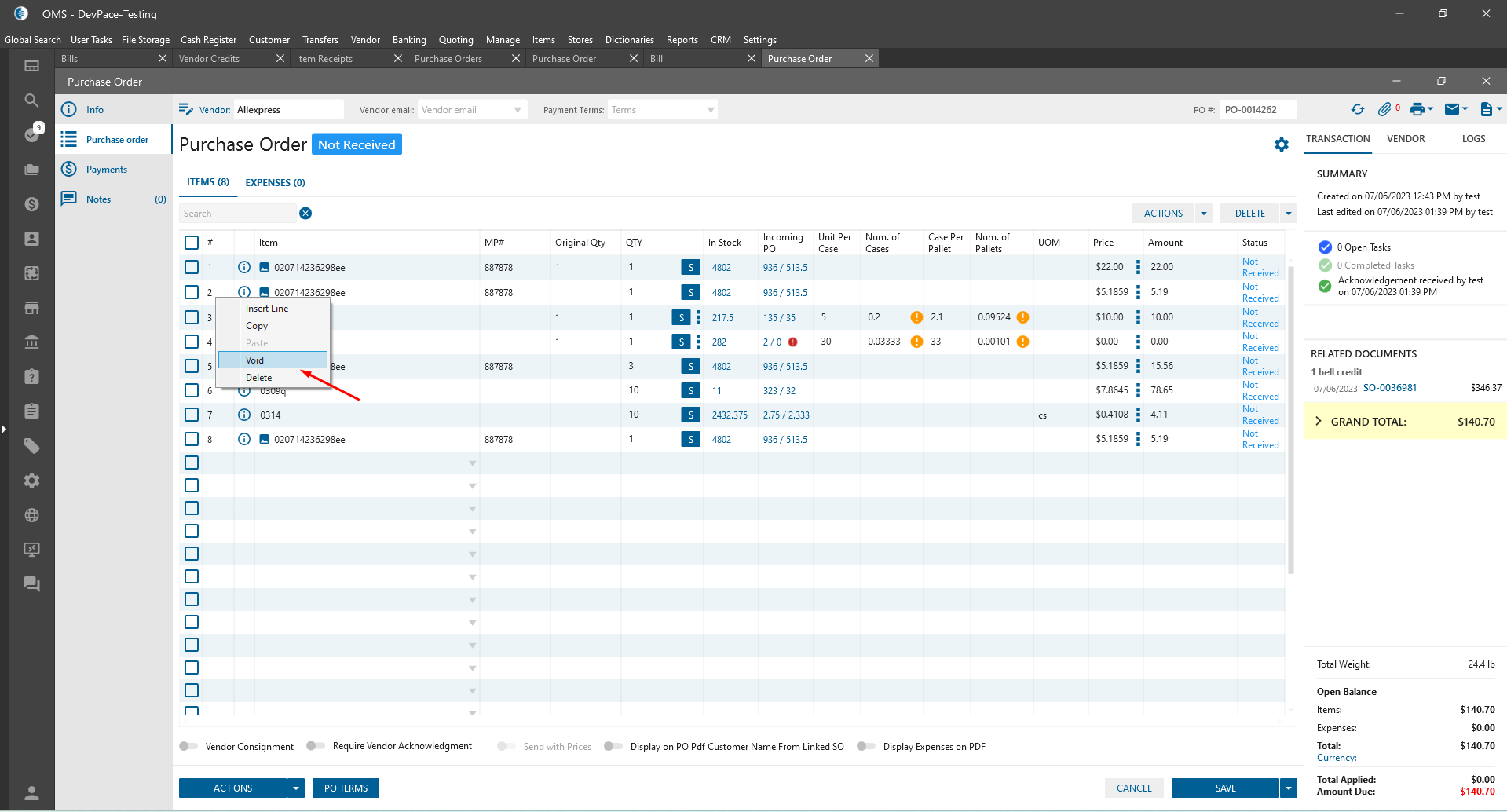Click the refresh icon in transaction toolbar

pyautogui.click(x=1357, y=110)
